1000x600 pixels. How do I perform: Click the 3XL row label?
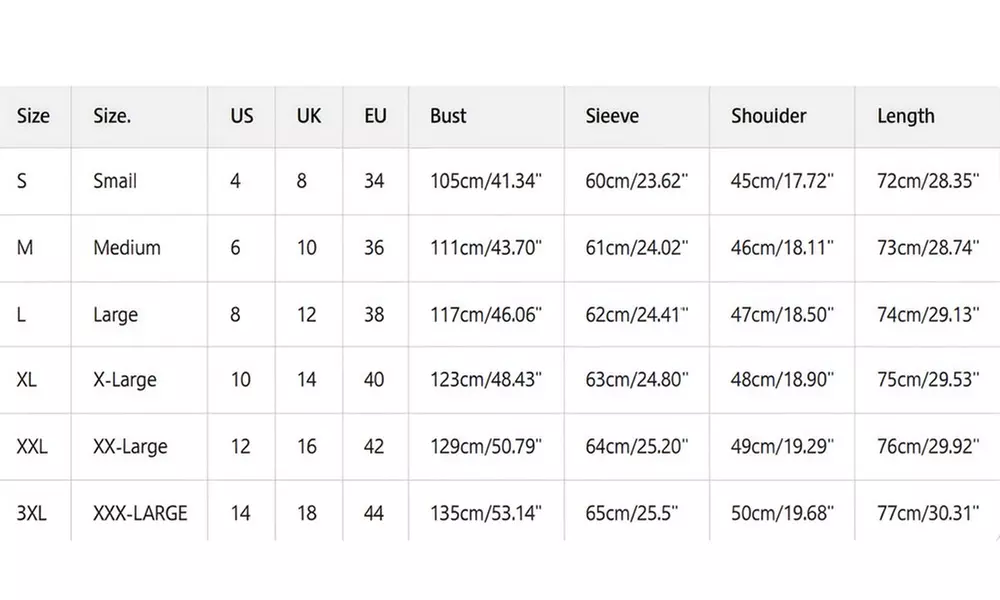(32, 513)
